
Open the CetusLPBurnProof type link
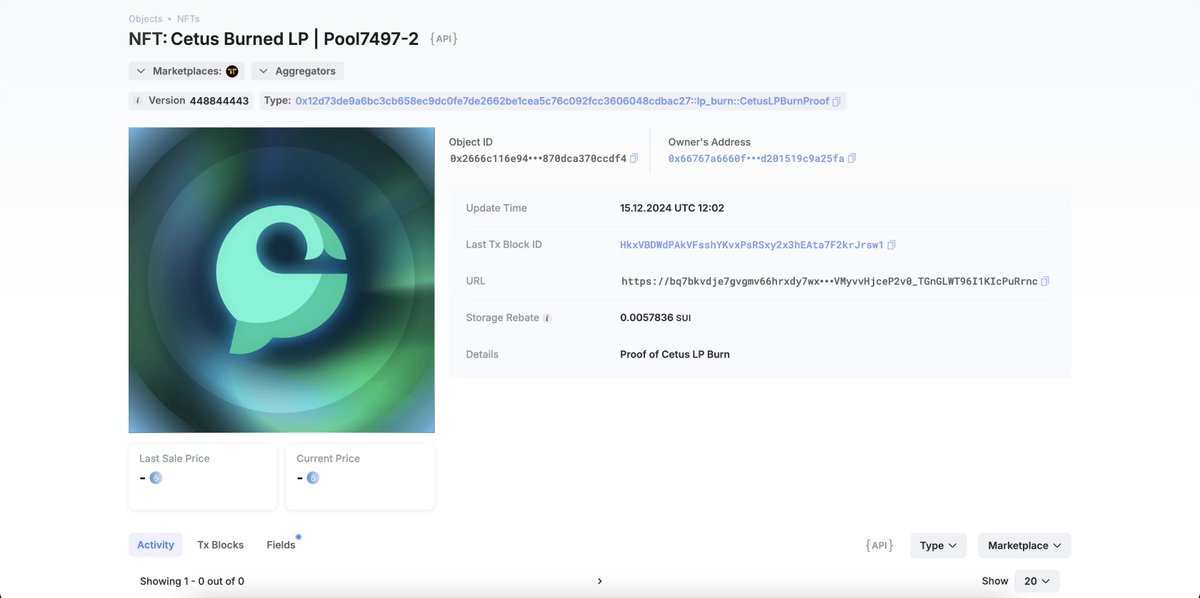point(562,101)
